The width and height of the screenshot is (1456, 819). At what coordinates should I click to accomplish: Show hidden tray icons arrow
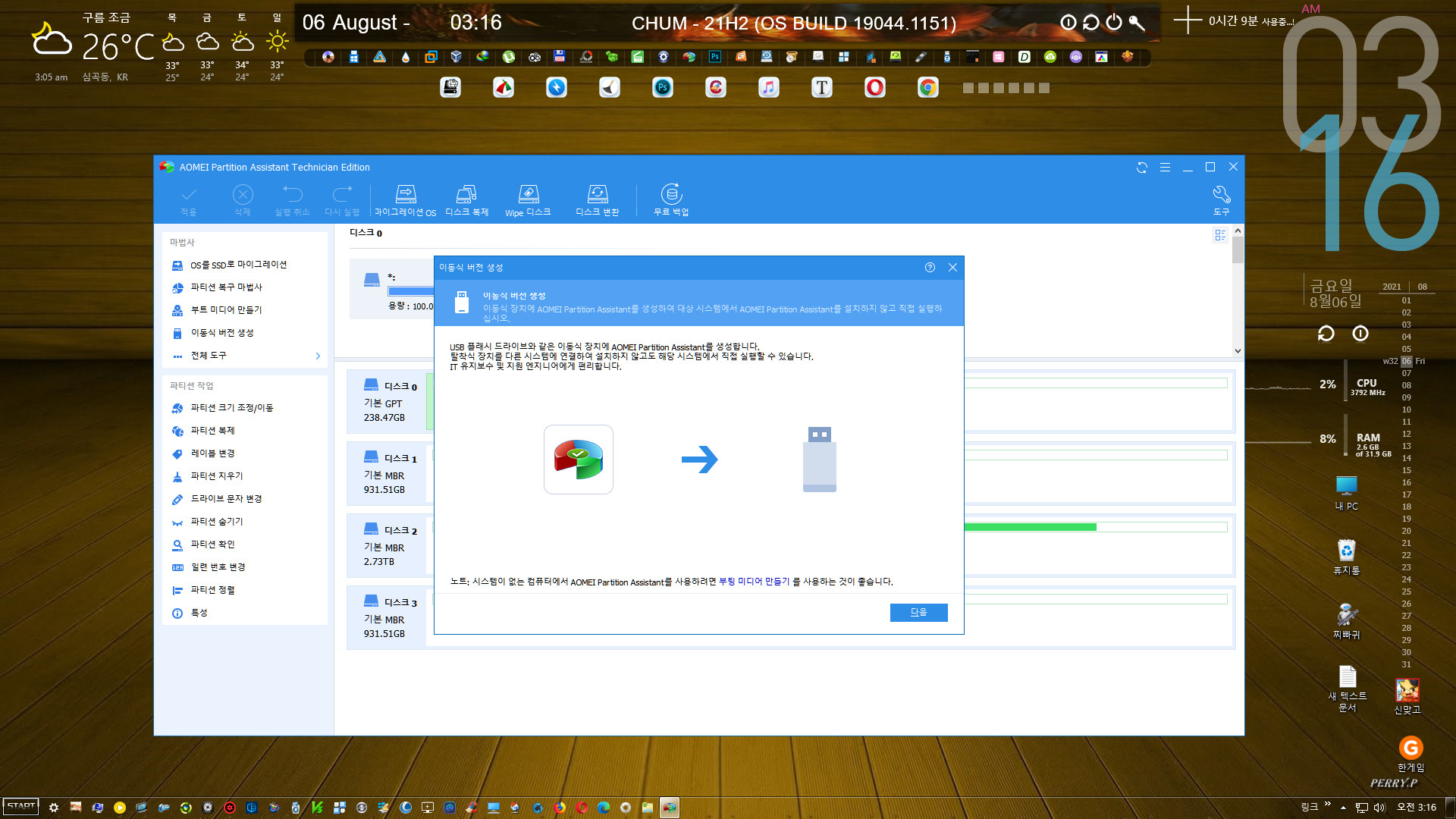coord(1343,808)
